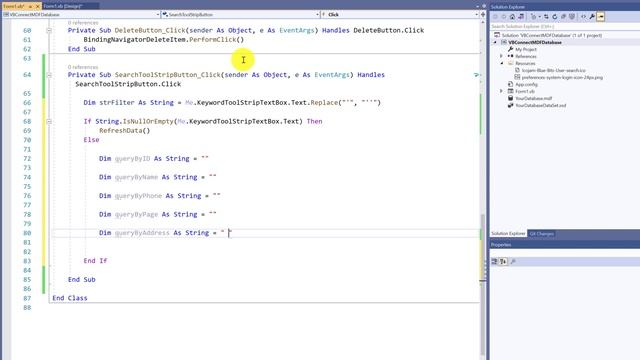Expand the Form1.vb node
Screen dimensions: 640x360
pyautogui.click(x=502, y=91)
